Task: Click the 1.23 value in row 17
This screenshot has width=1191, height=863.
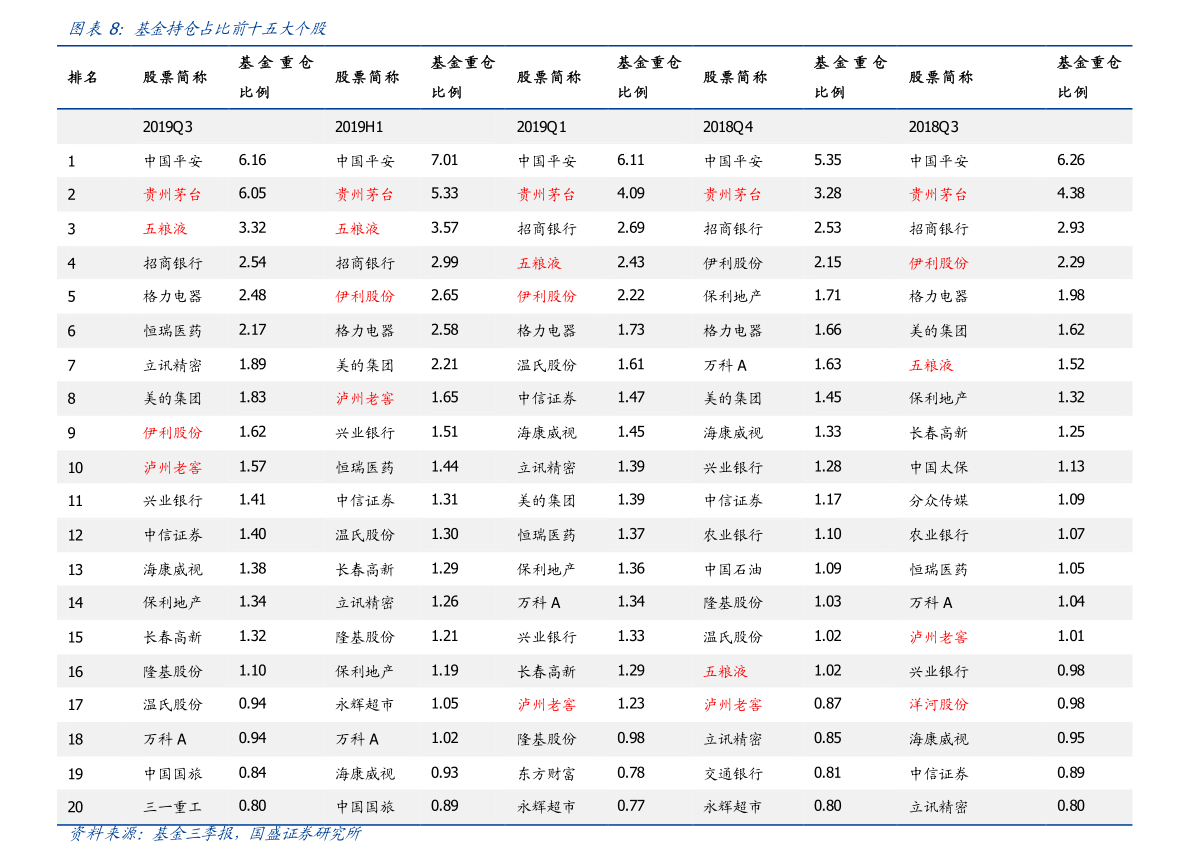Action: pyautogui.click(x=630, y=703)
